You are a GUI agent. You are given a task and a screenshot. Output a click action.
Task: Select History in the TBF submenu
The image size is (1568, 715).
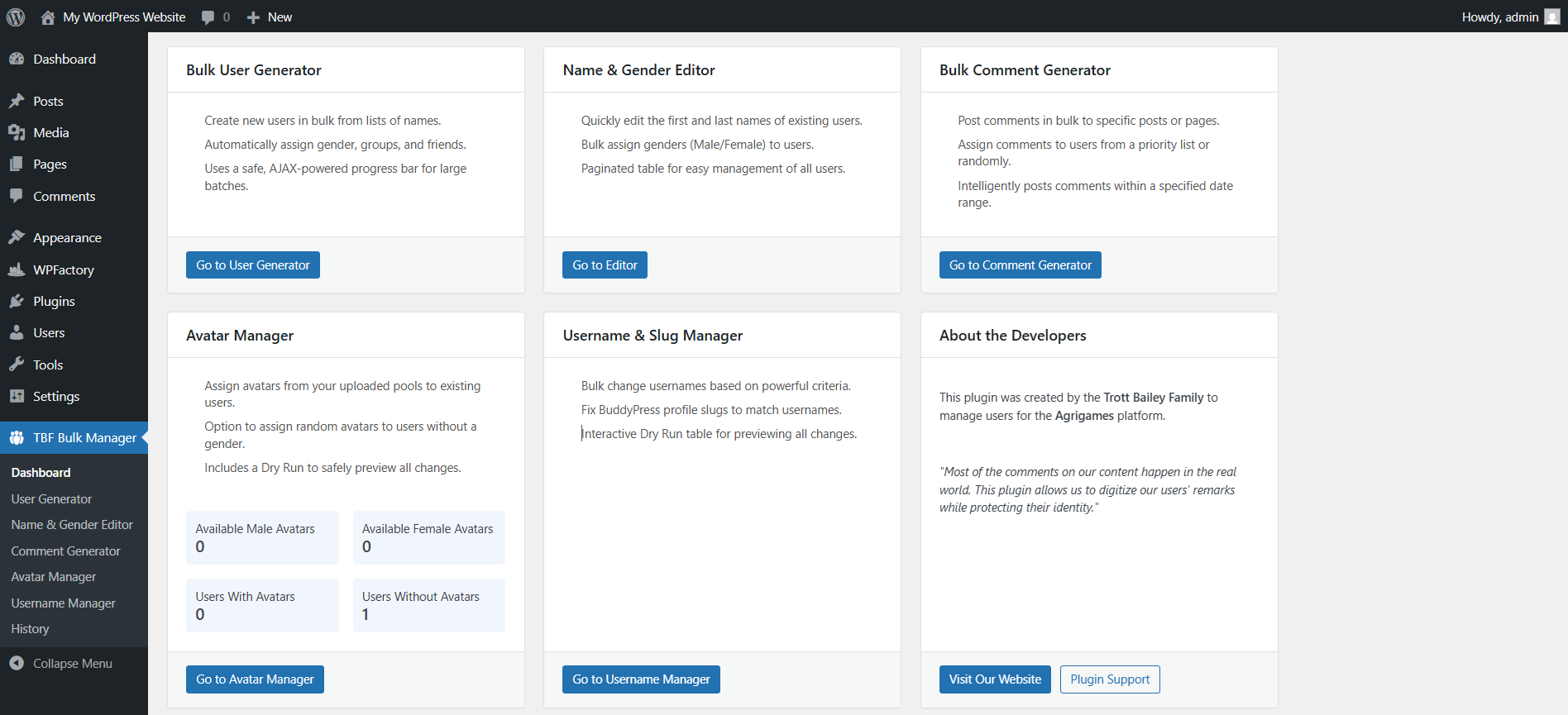30,629
